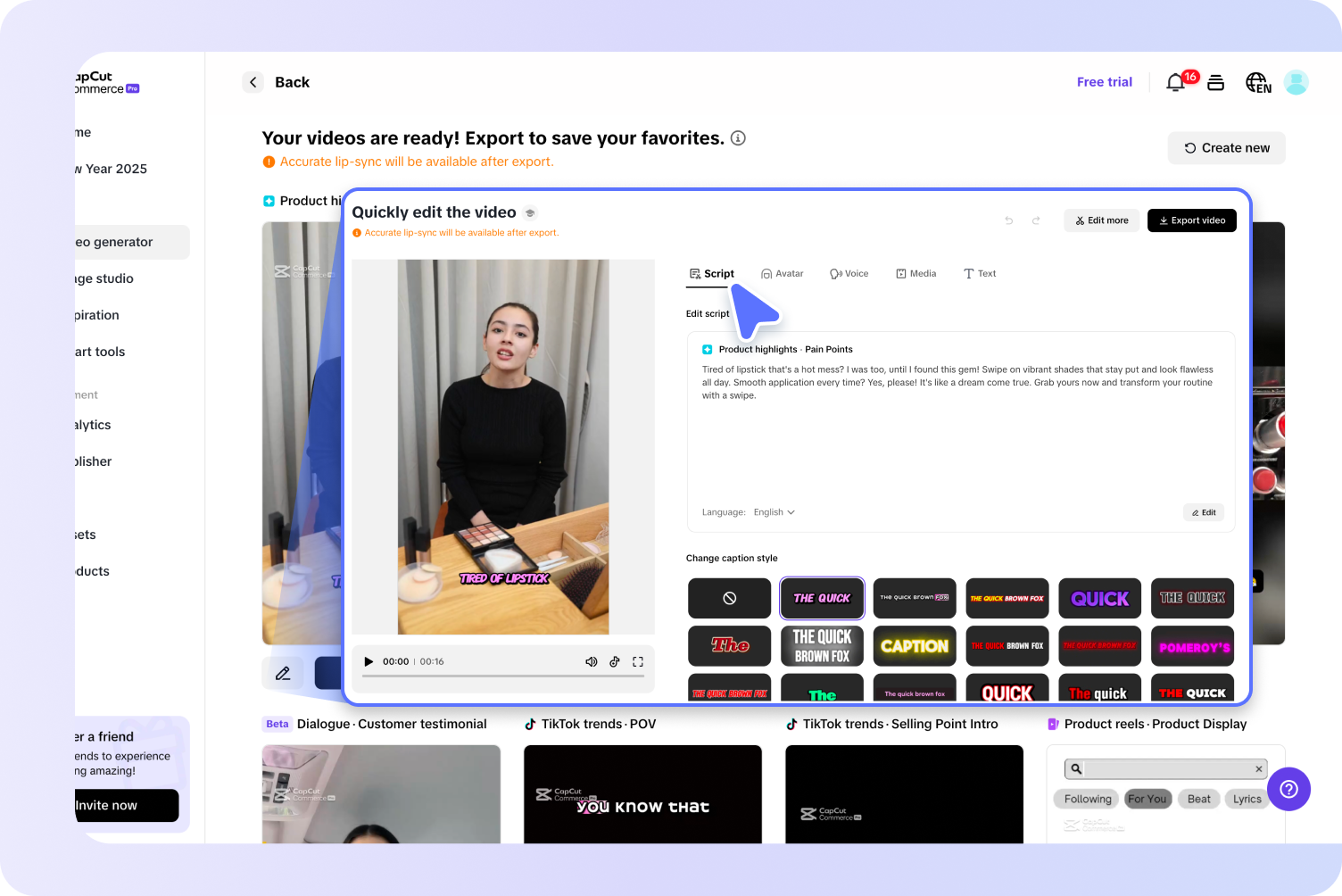Select the pencil edit icon below the video thumbnail
This screenshot has height=896, width=1342.
[x=284, y=673]
